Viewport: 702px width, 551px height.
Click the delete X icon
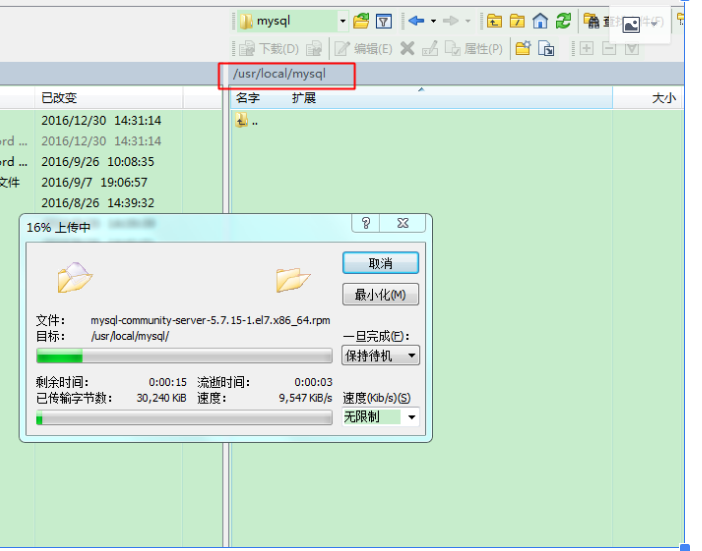click(407, 48)
